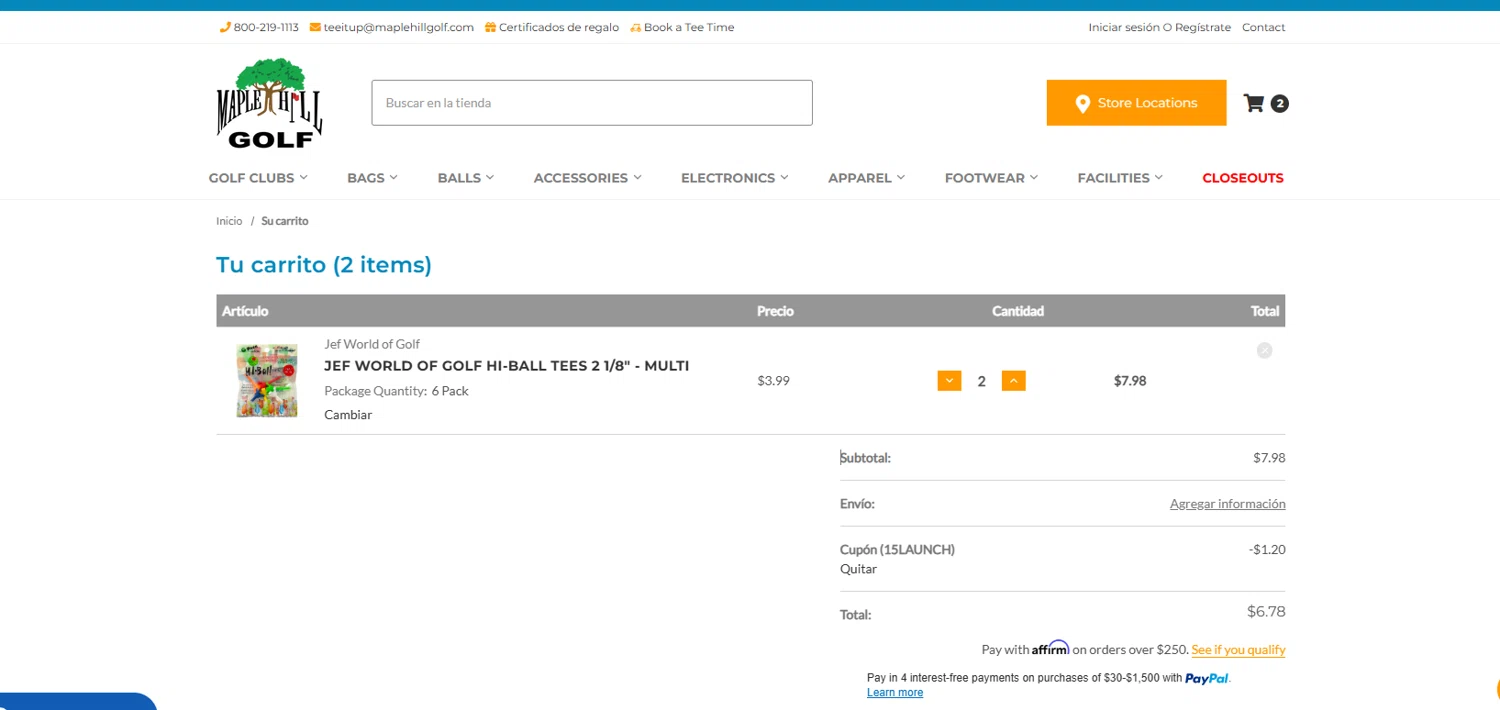Click the item total $7.98 in the row

[1130, 381]
